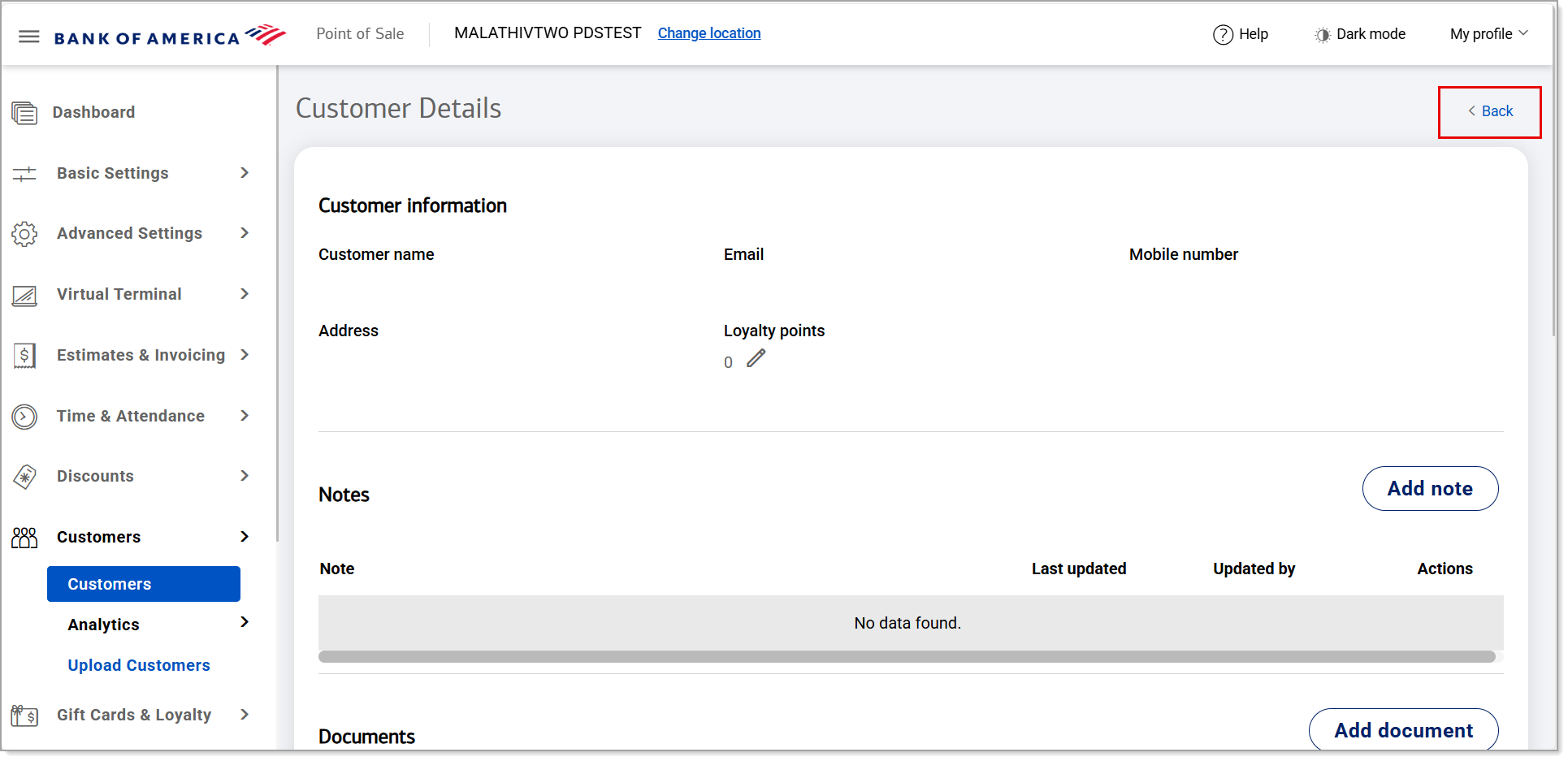
Task: Click the MALATHIVTWO PDSTEST location name
Action: tap(548, 33)
